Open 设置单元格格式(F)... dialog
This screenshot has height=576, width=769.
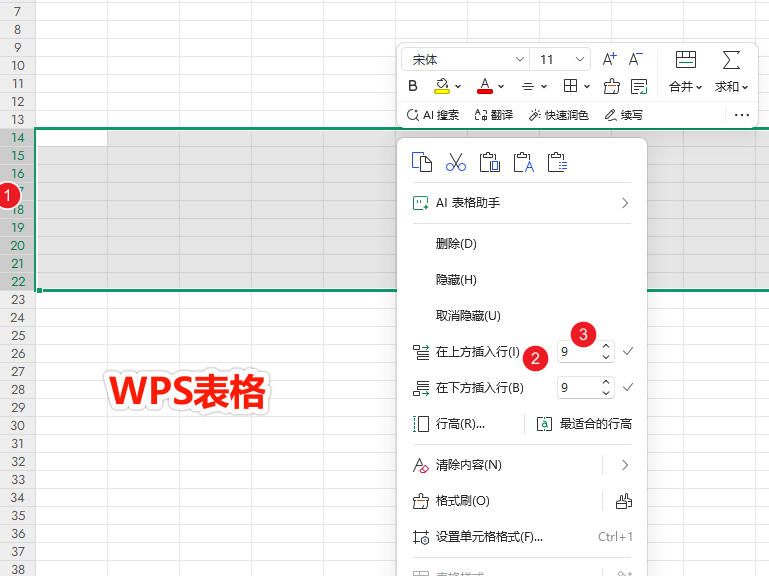(489, 537)
